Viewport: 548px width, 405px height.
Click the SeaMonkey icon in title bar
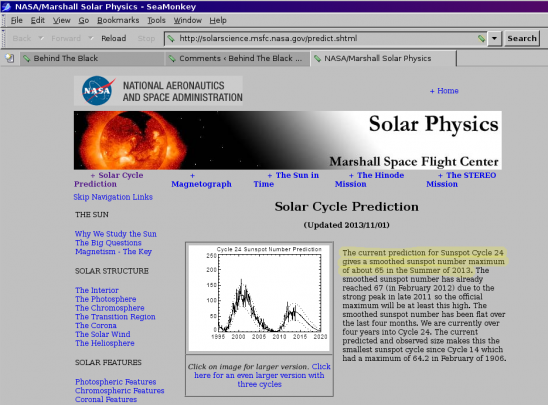pyautogui.click(x=6, y=7)
